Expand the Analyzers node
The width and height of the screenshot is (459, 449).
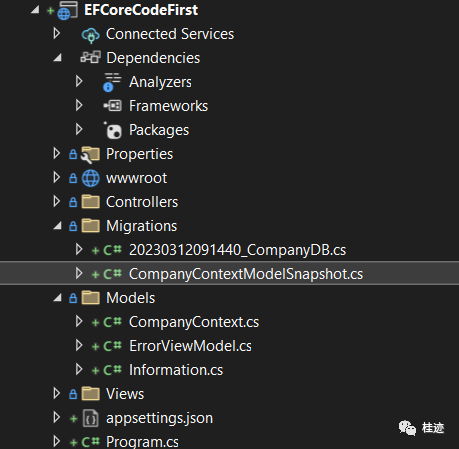[x=79, y=81]
